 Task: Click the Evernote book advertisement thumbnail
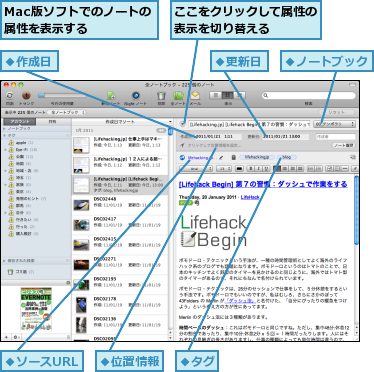point(36,309)
